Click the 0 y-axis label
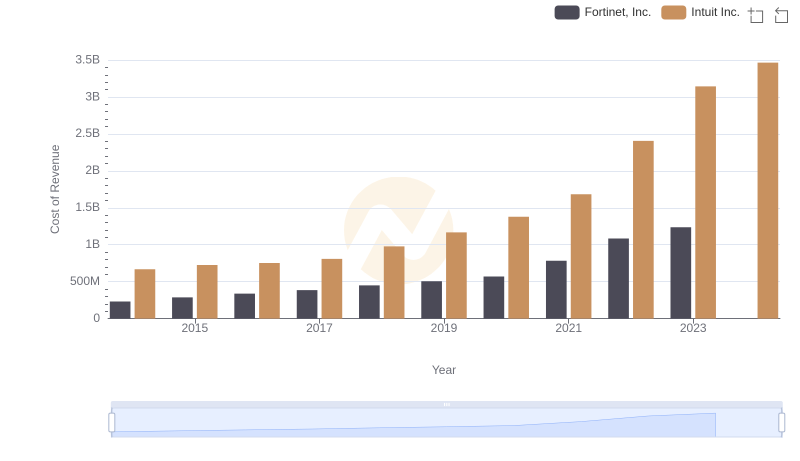Image resolution: width=800 pixels, height=461 pixels. pos(96,318)
